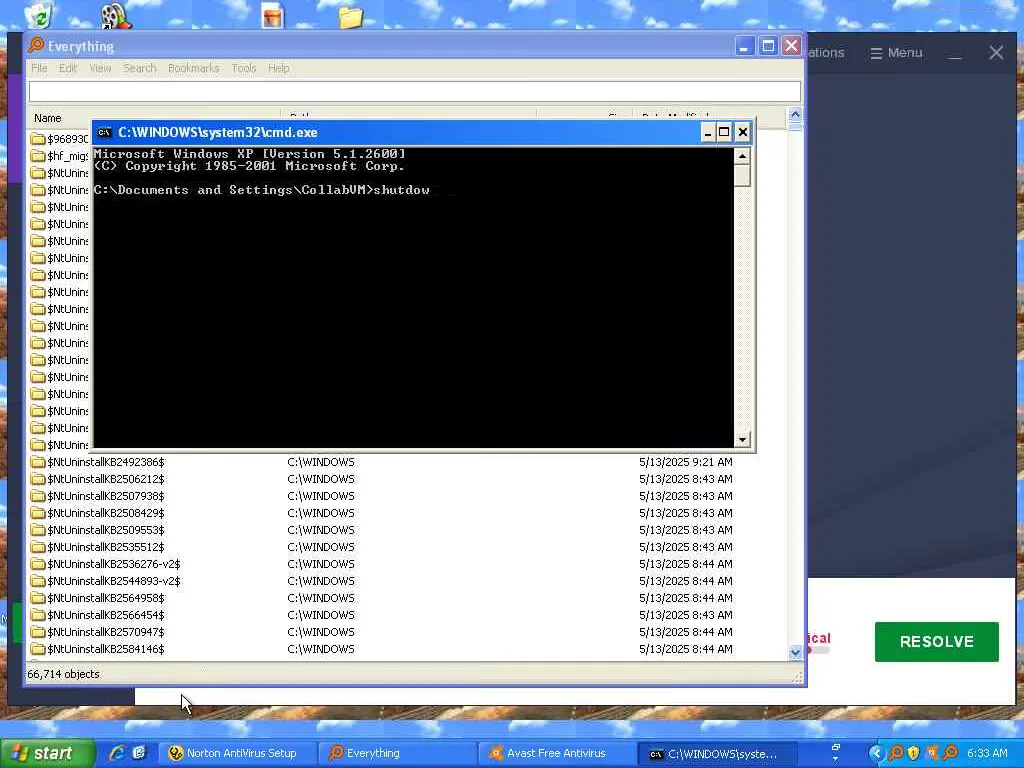The width and height of the screenshot is (1024, 768).
Task: Open the Recycle Bin desktop icon
Action: tap(39, 16)
